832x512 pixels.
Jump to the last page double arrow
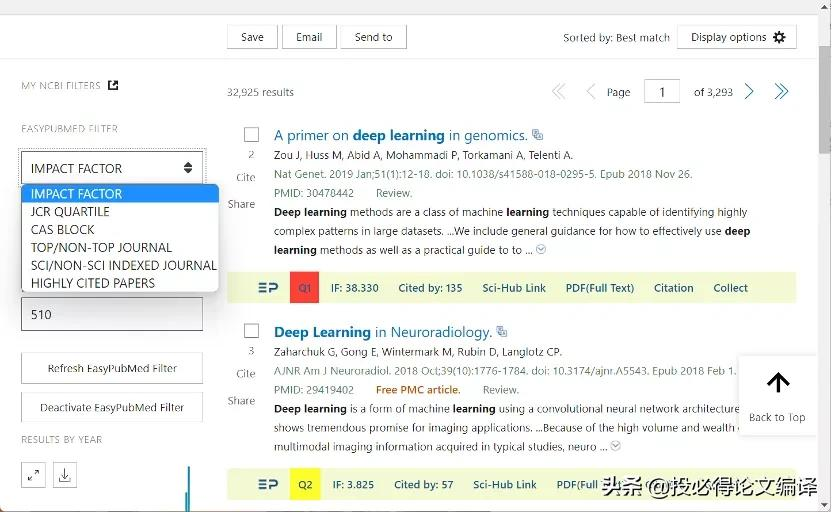pos(781,92)
